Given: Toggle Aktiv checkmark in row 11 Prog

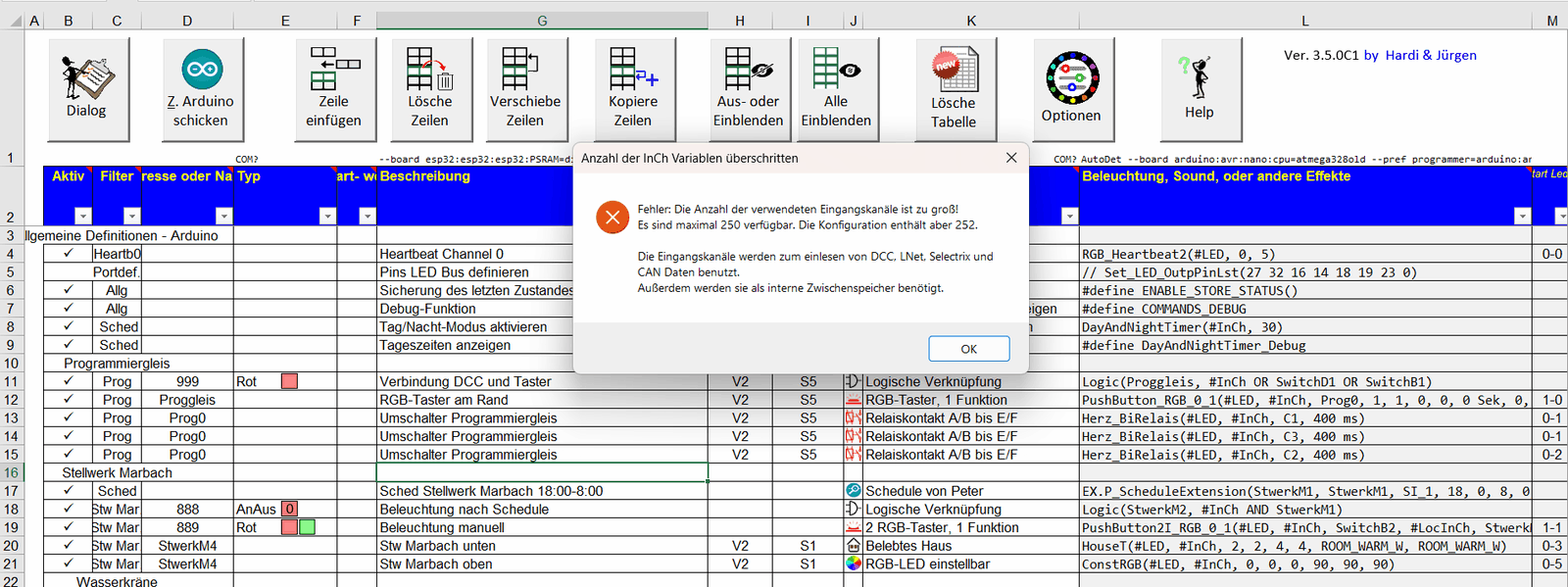Looking at the screenshot, I should (x=68, y=381).
